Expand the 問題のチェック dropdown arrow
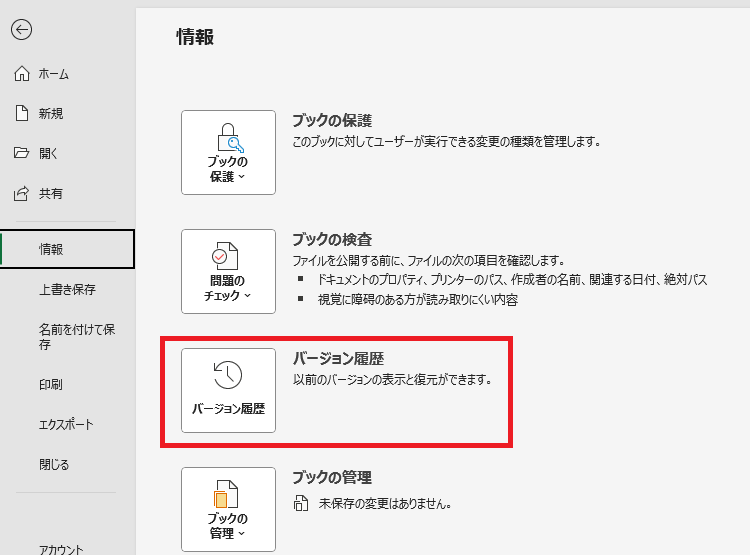This screenshot has width=750, height=555. [x=247, y=296]
